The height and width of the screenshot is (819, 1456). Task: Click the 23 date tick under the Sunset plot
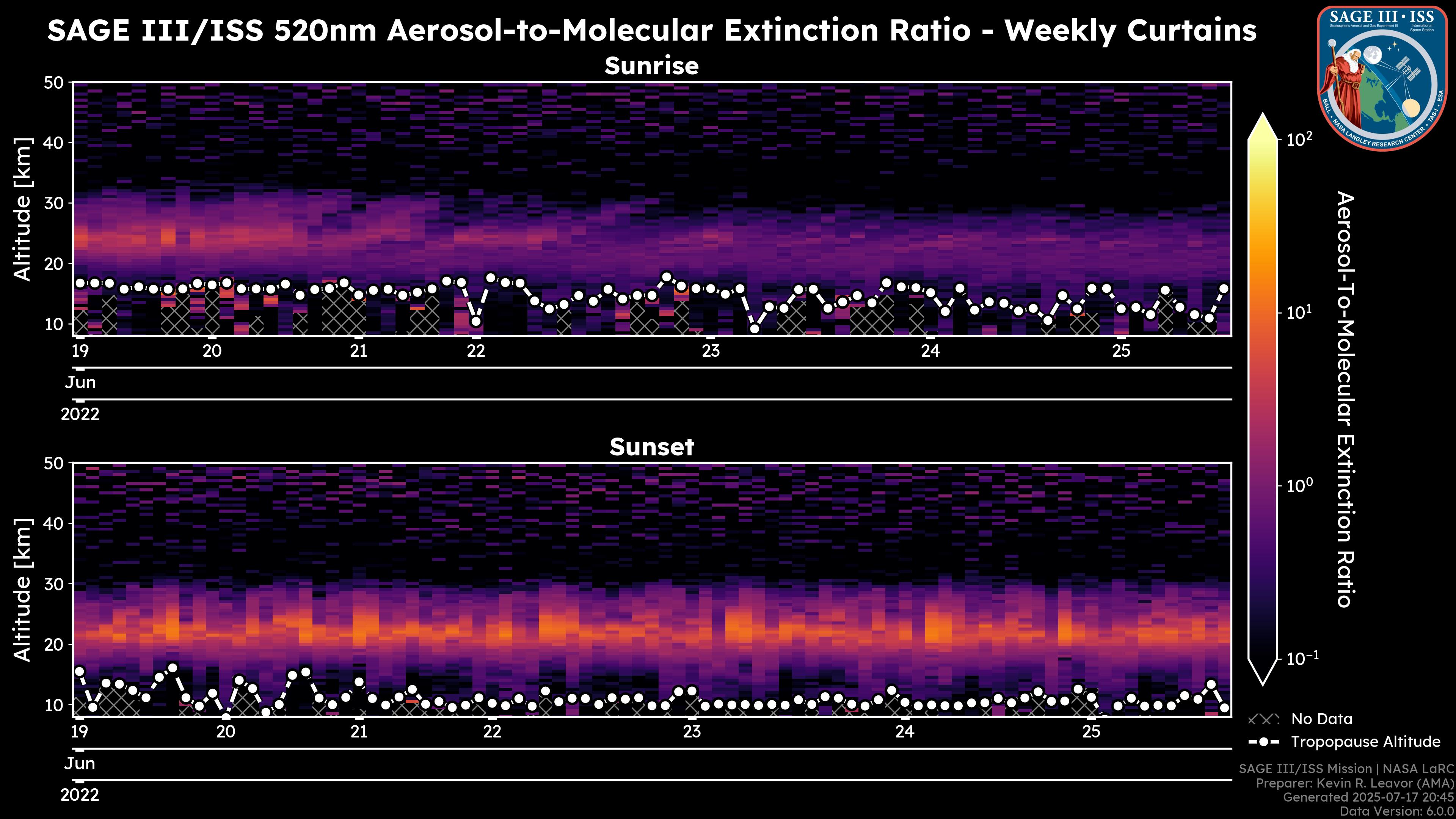point(692,732)
